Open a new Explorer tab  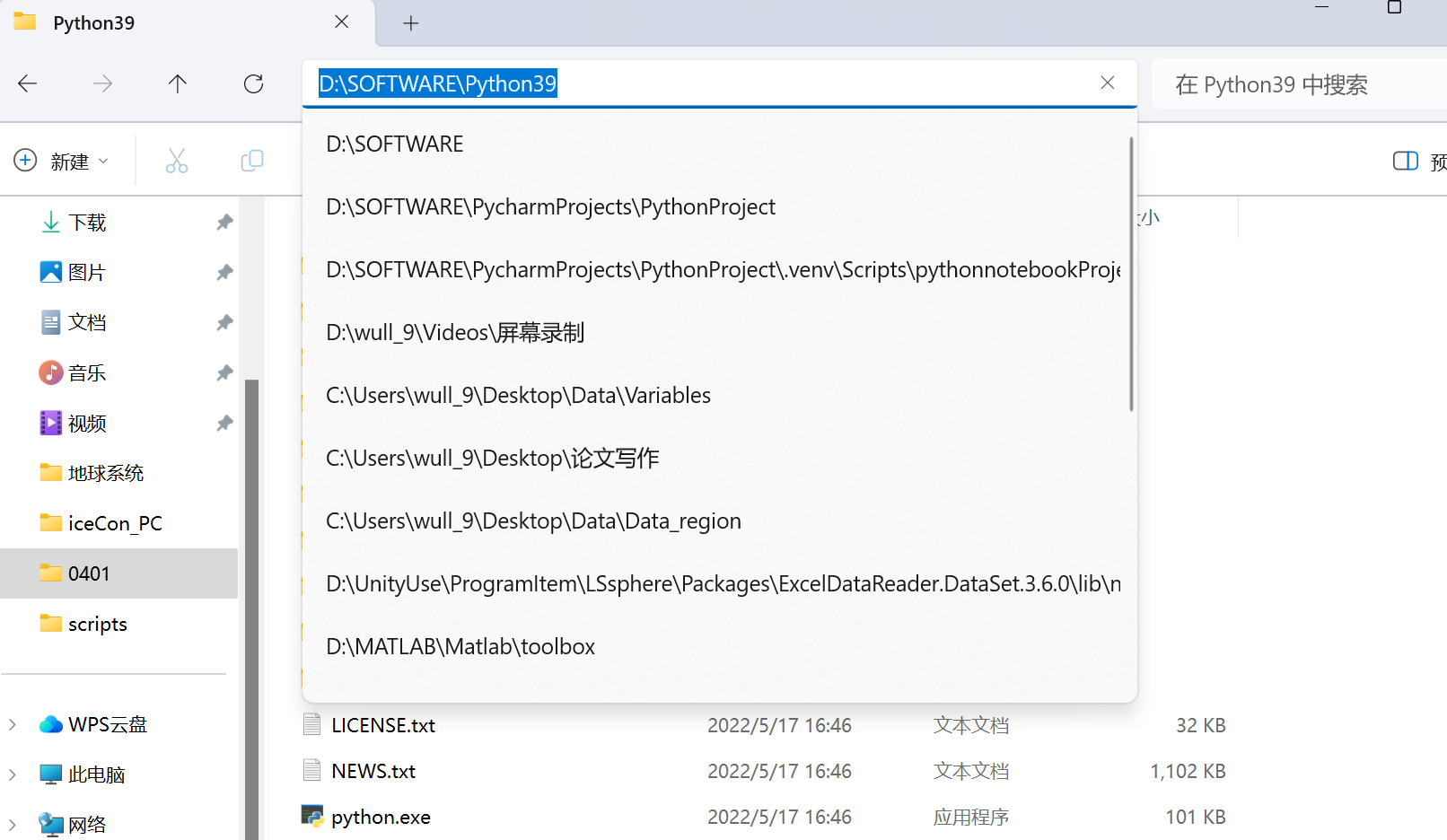tap(410, 23)
